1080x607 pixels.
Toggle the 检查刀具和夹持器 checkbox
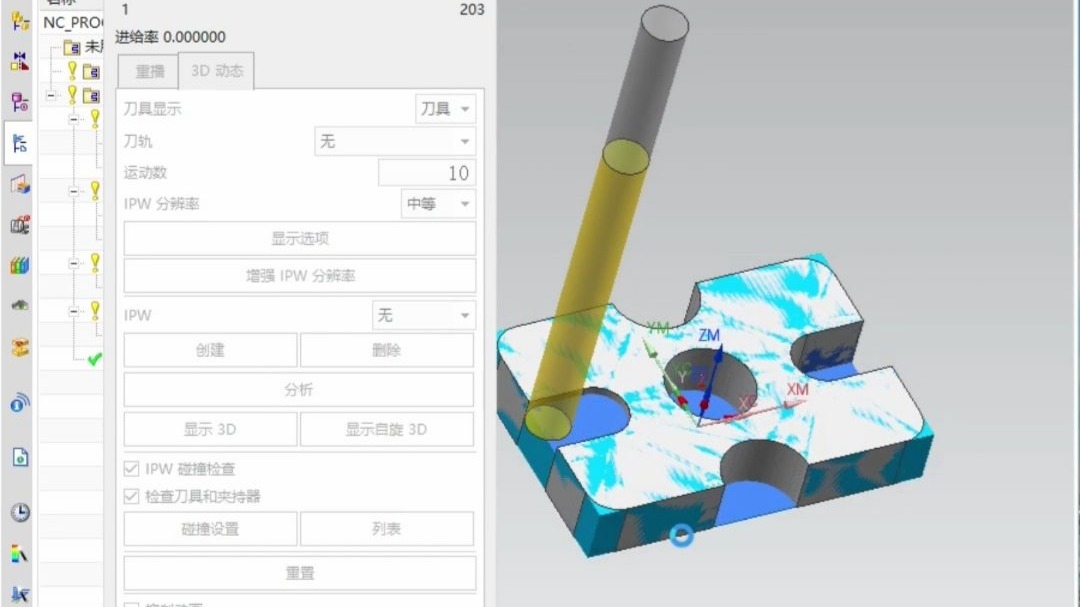(131, 496)
